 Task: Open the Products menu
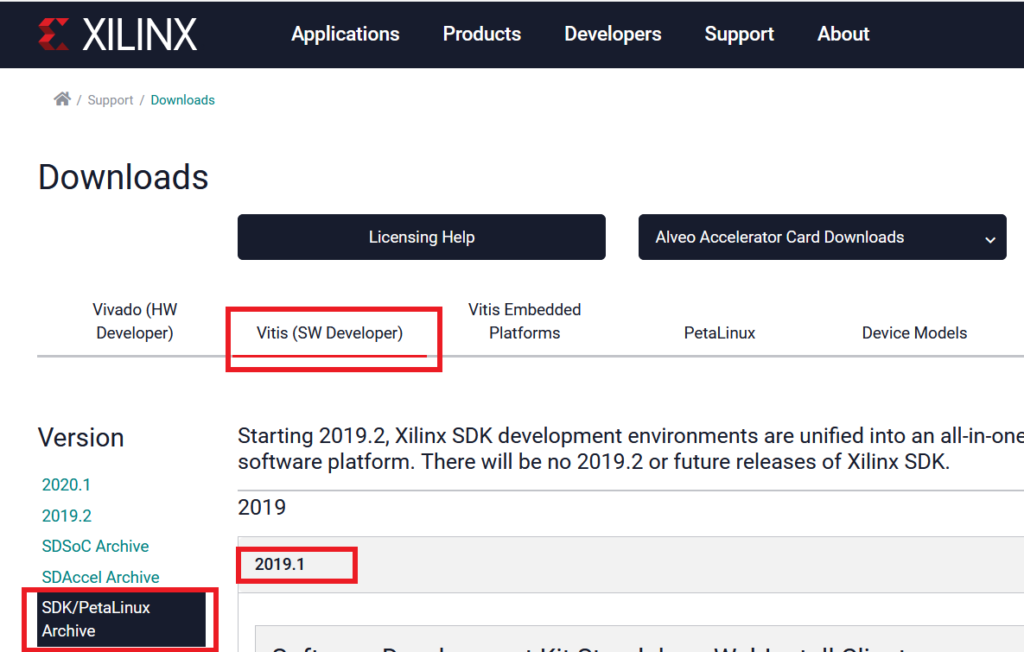point(481,34)
